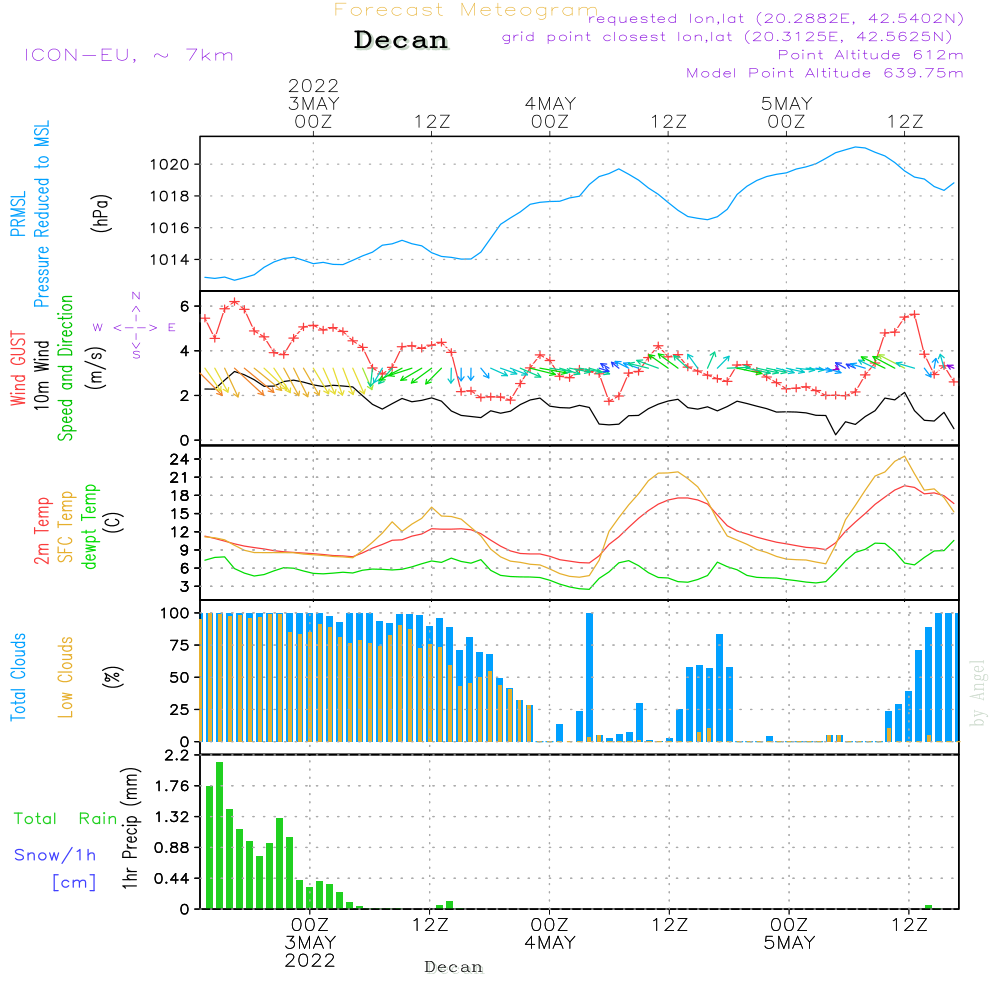Select 'Pressure Reduced to MSL' axis label
This screenshot has width=1000, height=1000.
(41, 214)
